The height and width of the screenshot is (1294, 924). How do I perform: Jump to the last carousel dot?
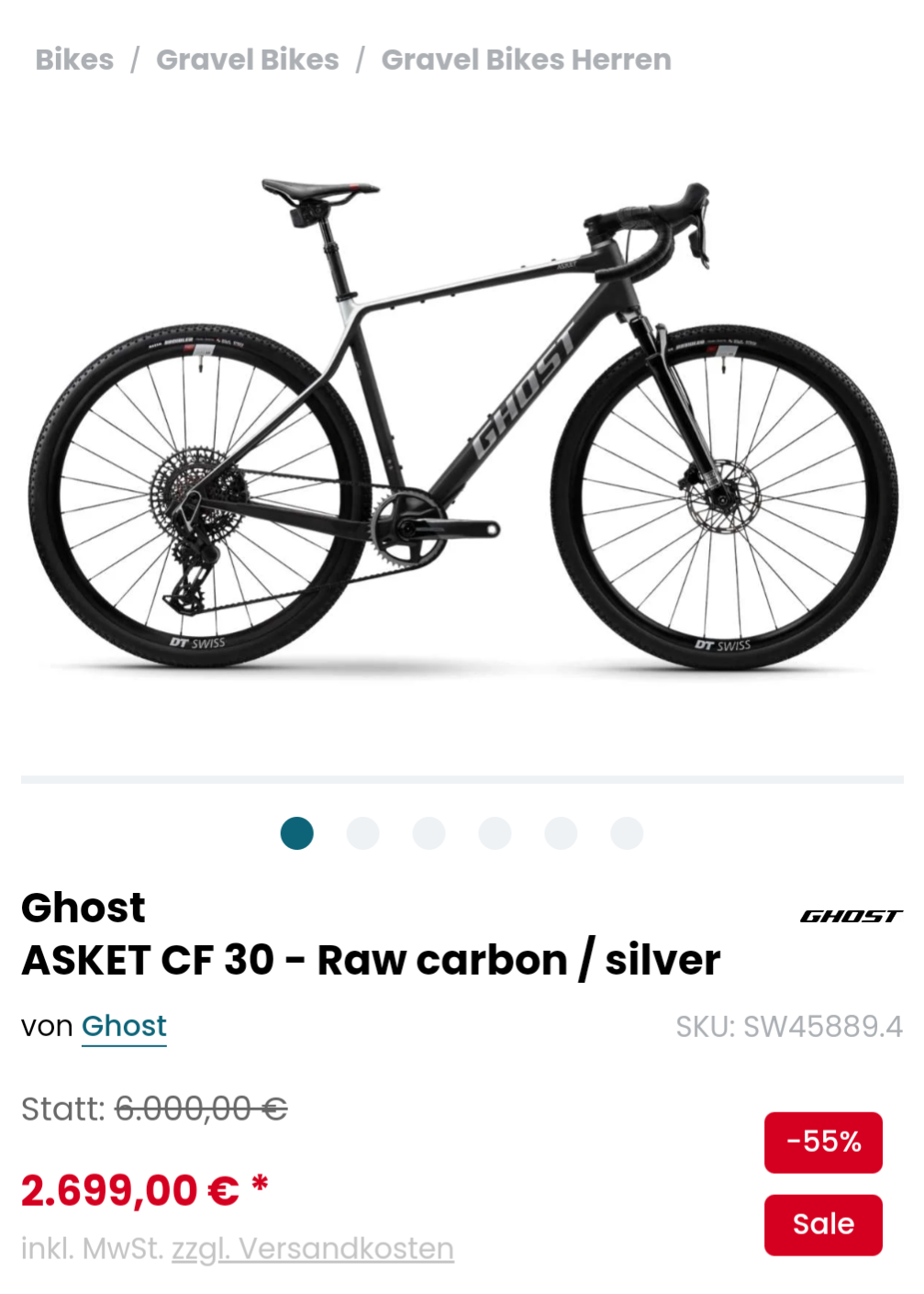627,833
